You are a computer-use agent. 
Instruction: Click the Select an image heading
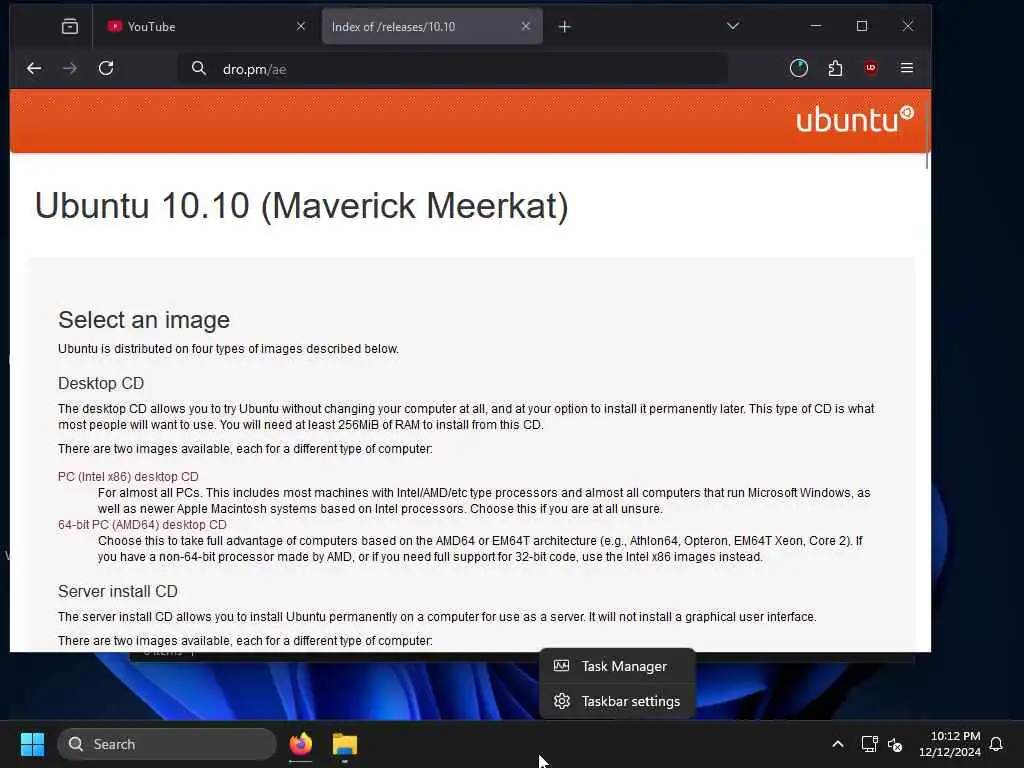point(144,320)
